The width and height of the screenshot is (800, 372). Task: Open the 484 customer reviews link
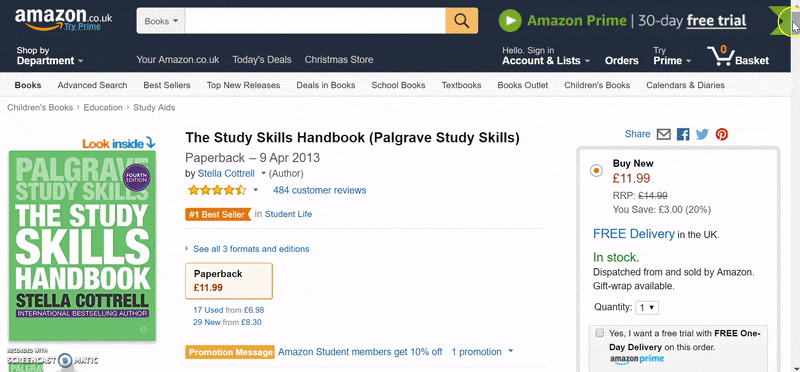coord(319,190)
